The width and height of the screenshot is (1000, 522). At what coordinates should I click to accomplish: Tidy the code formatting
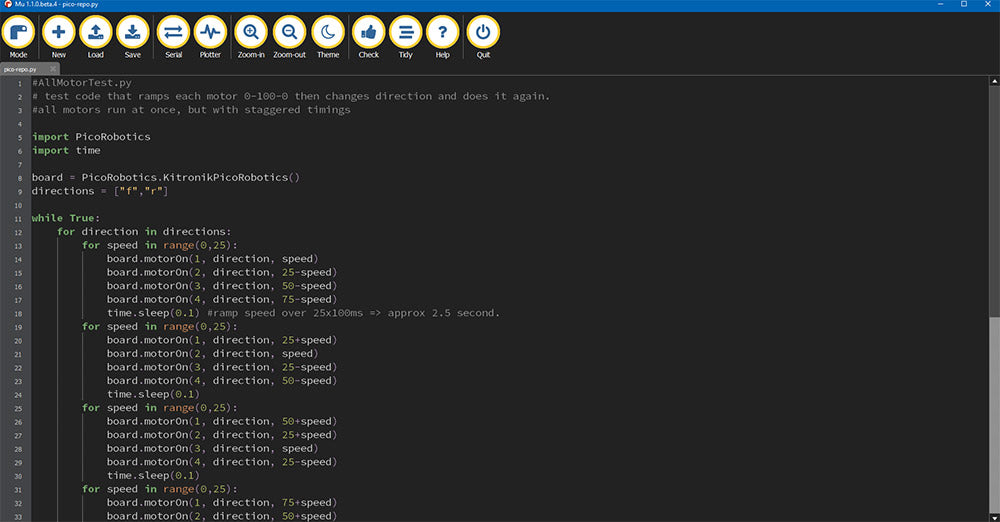tap(405, 33)
